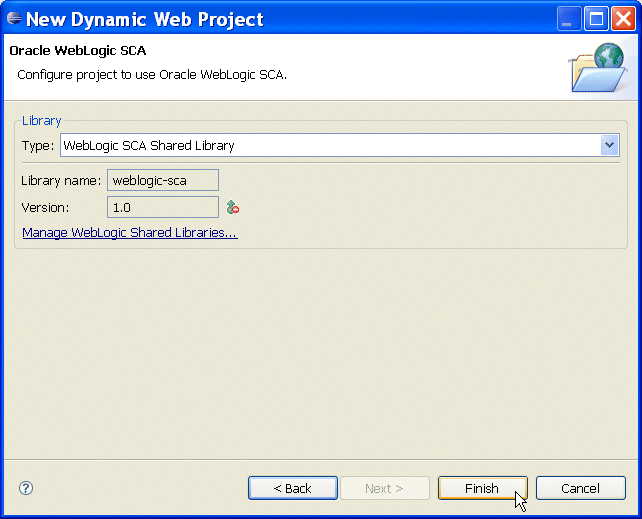This screenshot has width=642, height=519.
Task: Click the help question mark icon
Action: pyautogui.click(x=26, y=488)
